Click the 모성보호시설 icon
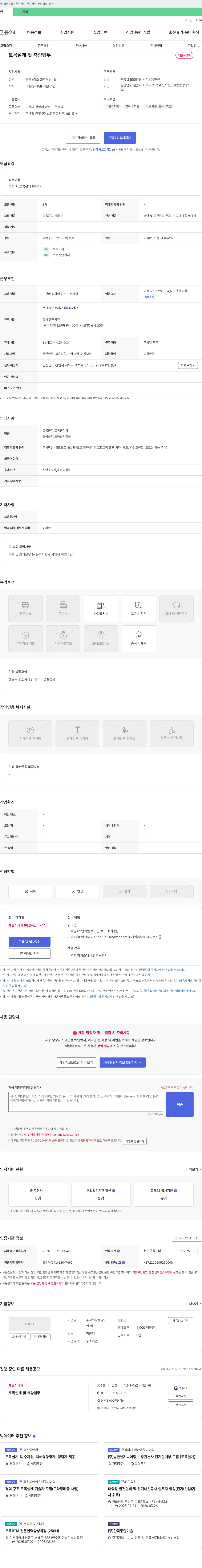202x1568 pixels. coord(101,638)
